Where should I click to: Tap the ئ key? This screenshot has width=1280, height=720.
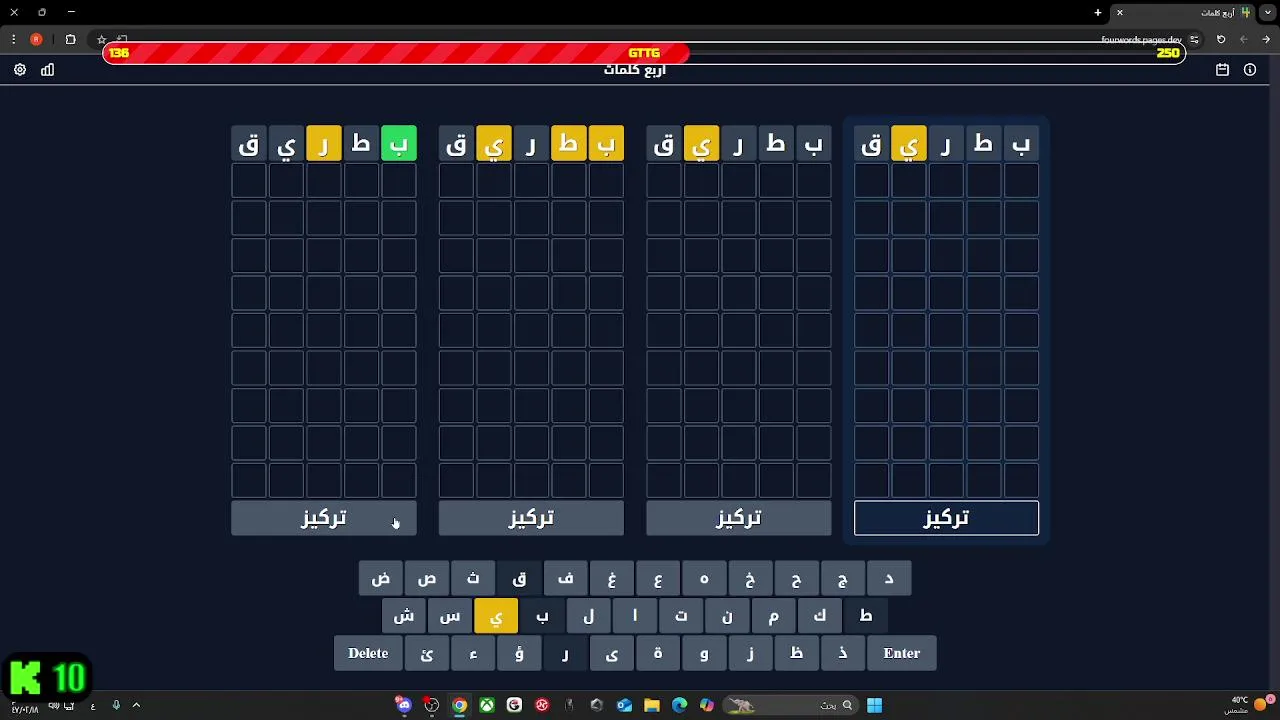pyautogui.click(x=427, y=653)
